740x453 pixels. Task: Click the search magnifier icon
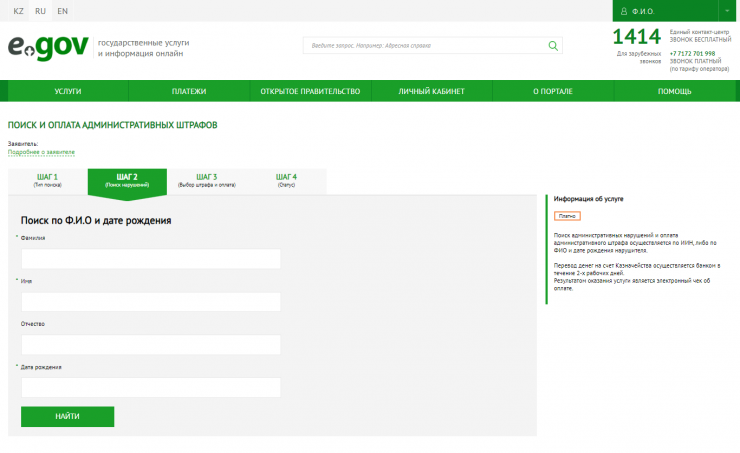553,46
